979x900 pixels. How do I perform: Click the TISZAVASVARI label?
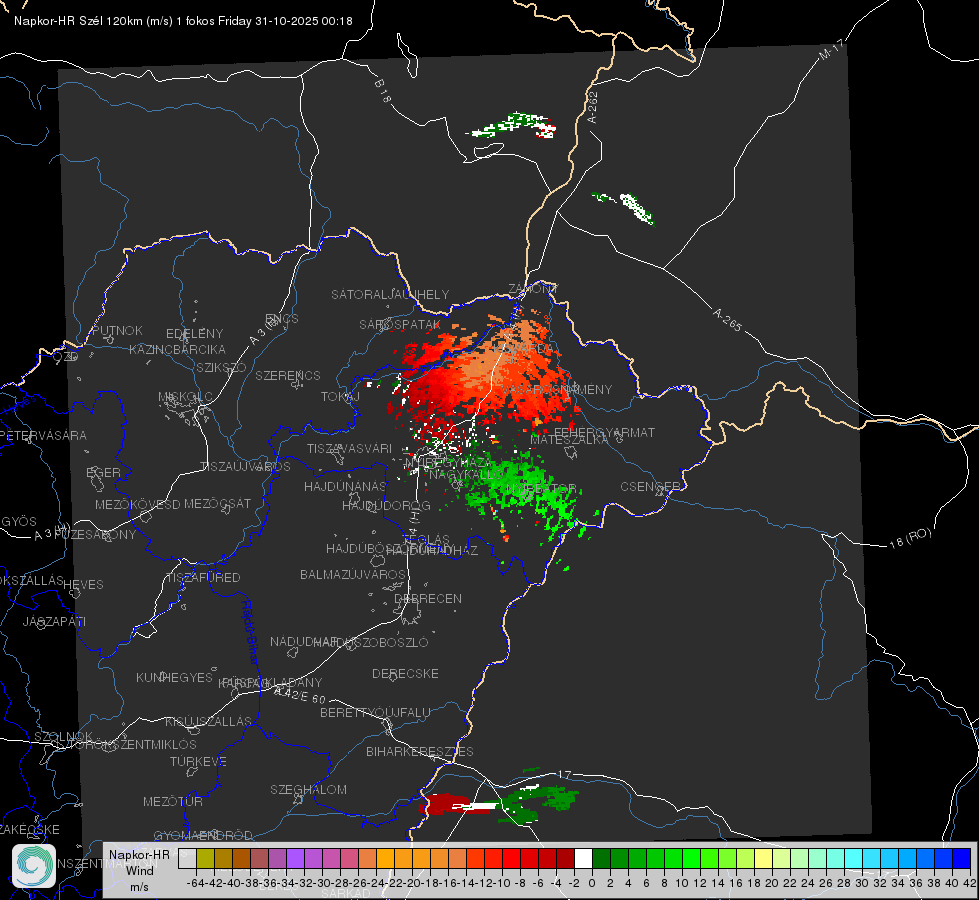tap(349, 448)
